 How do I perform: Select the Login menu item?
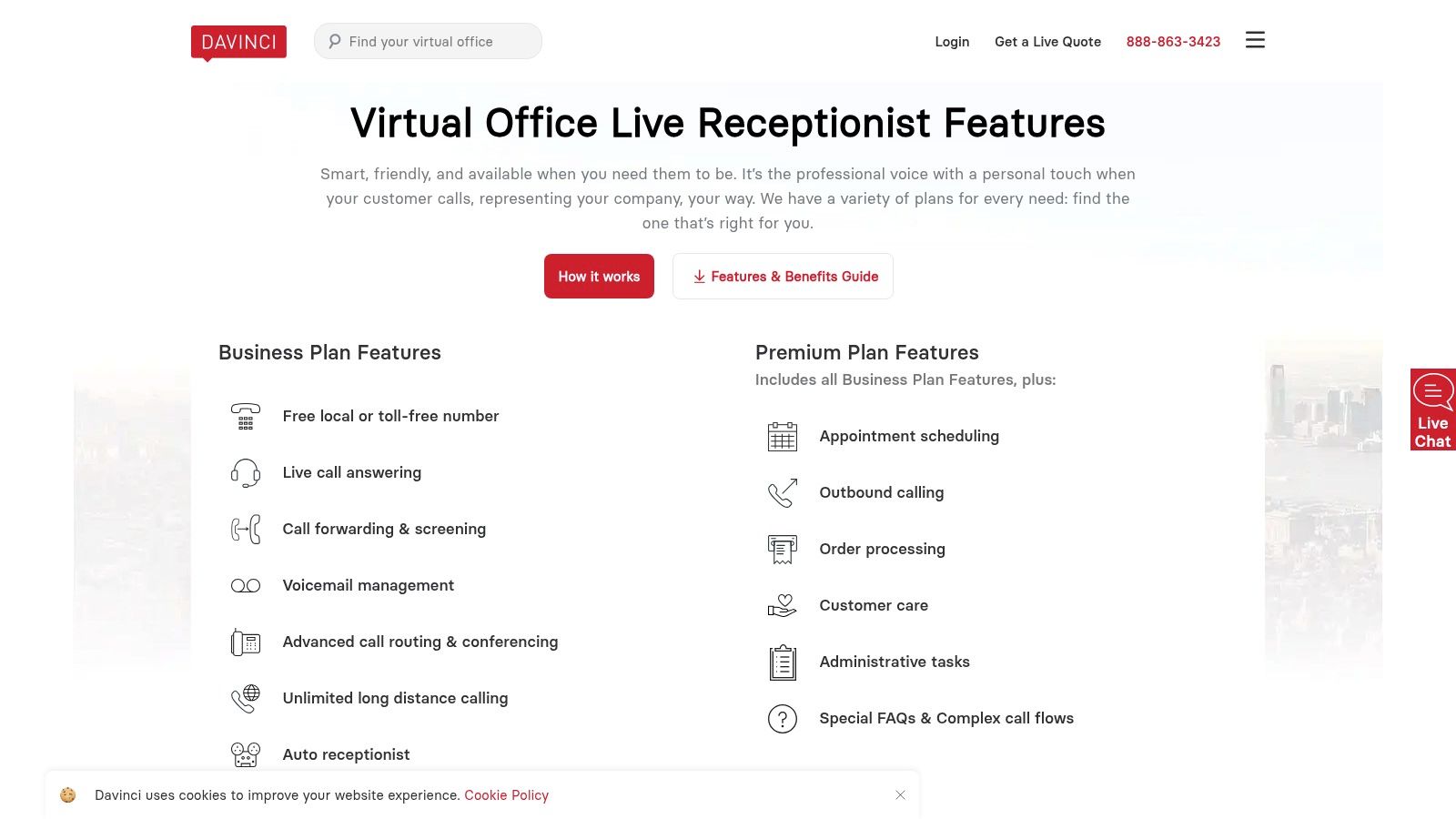952,42
